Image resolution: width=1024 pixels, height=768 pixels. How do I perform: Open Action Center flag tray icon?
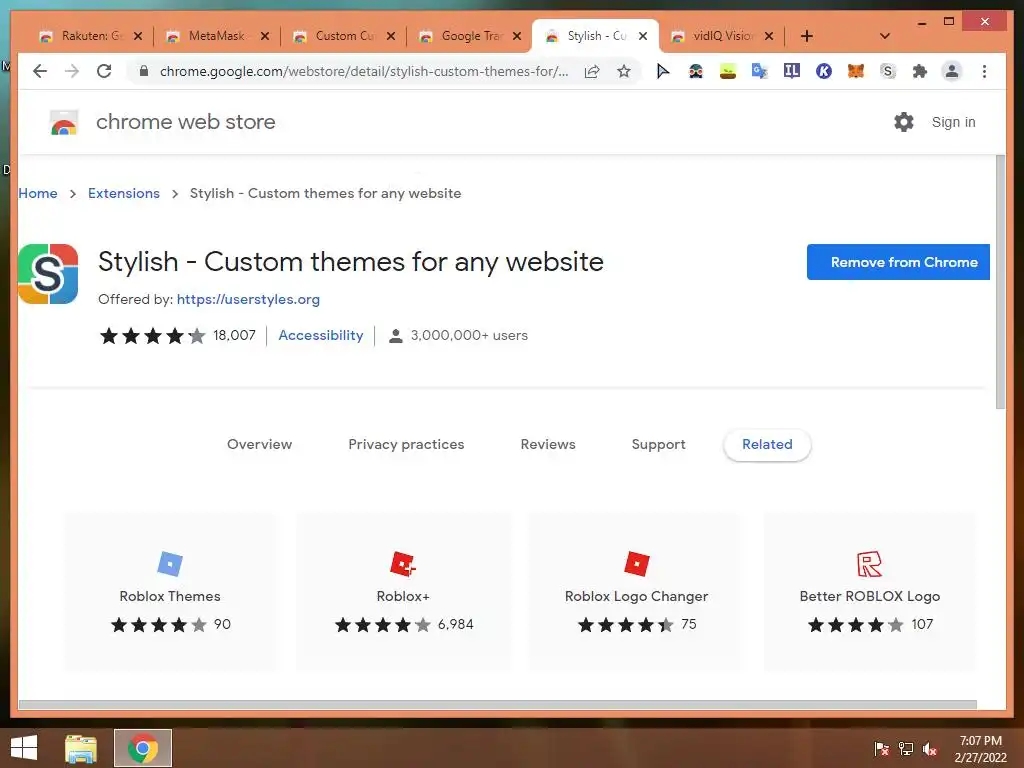[882, 748]
